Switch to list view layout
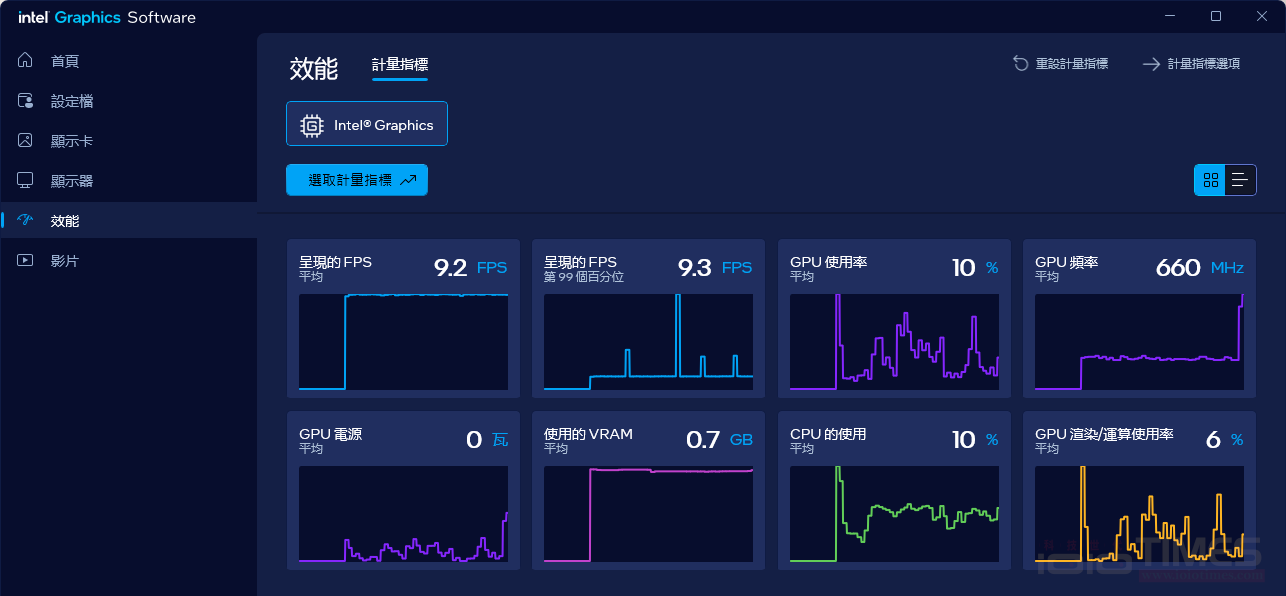Image resolution: width=1286 pixels, height=596 pixels. [1240, 180]
